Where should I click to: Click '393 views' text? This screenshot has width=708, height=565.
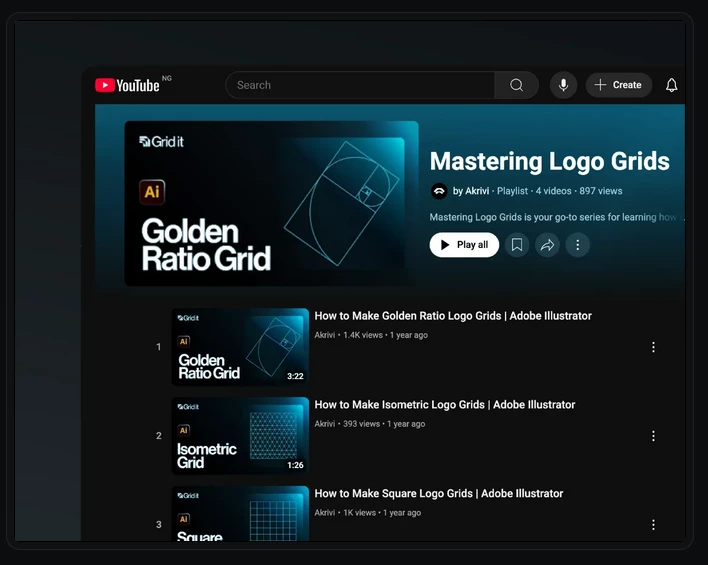[361, 424]
